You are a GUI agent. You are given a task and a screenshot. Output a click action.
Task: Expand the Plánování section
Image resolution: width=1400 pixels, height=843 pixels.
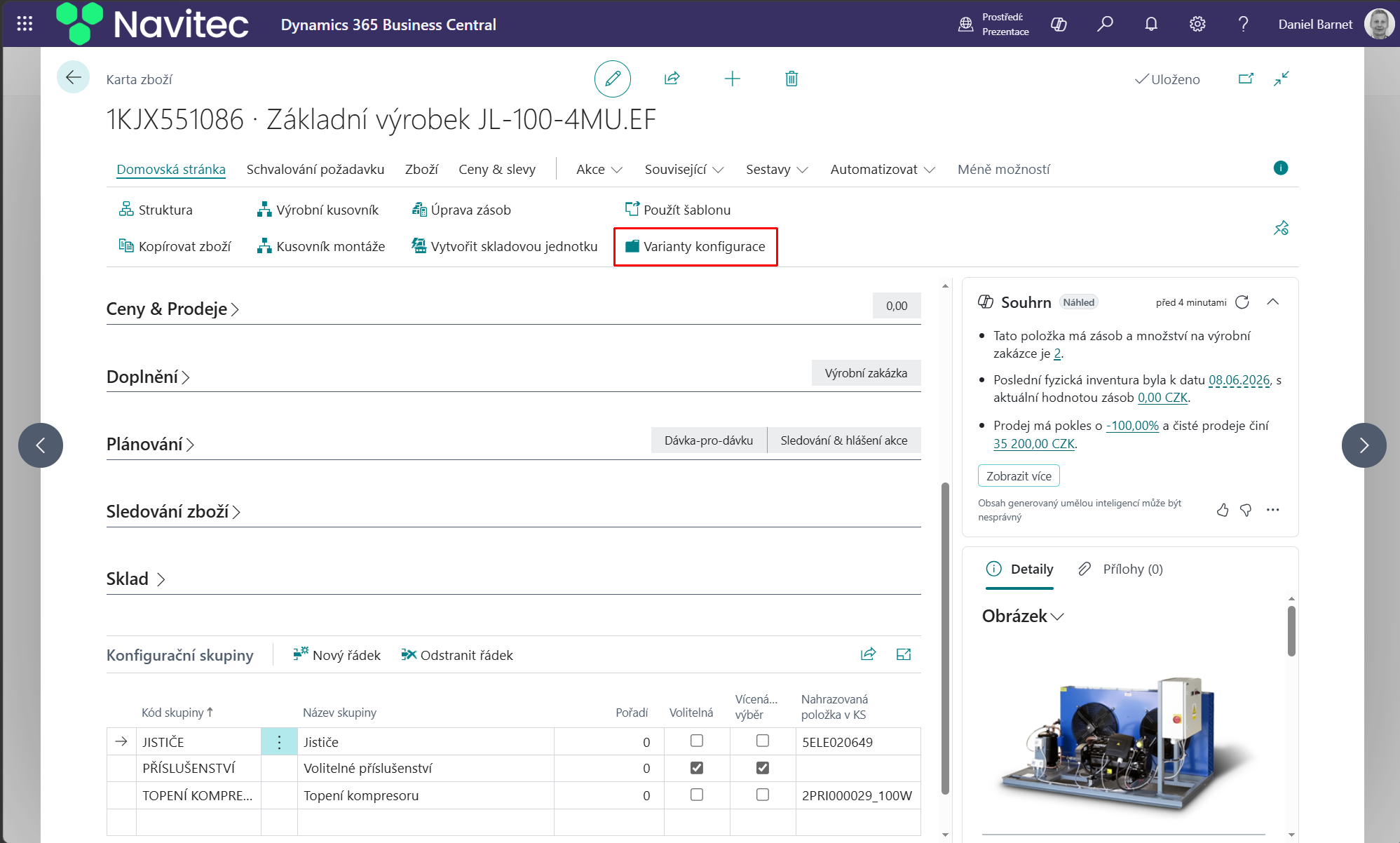tap(150, 444)
